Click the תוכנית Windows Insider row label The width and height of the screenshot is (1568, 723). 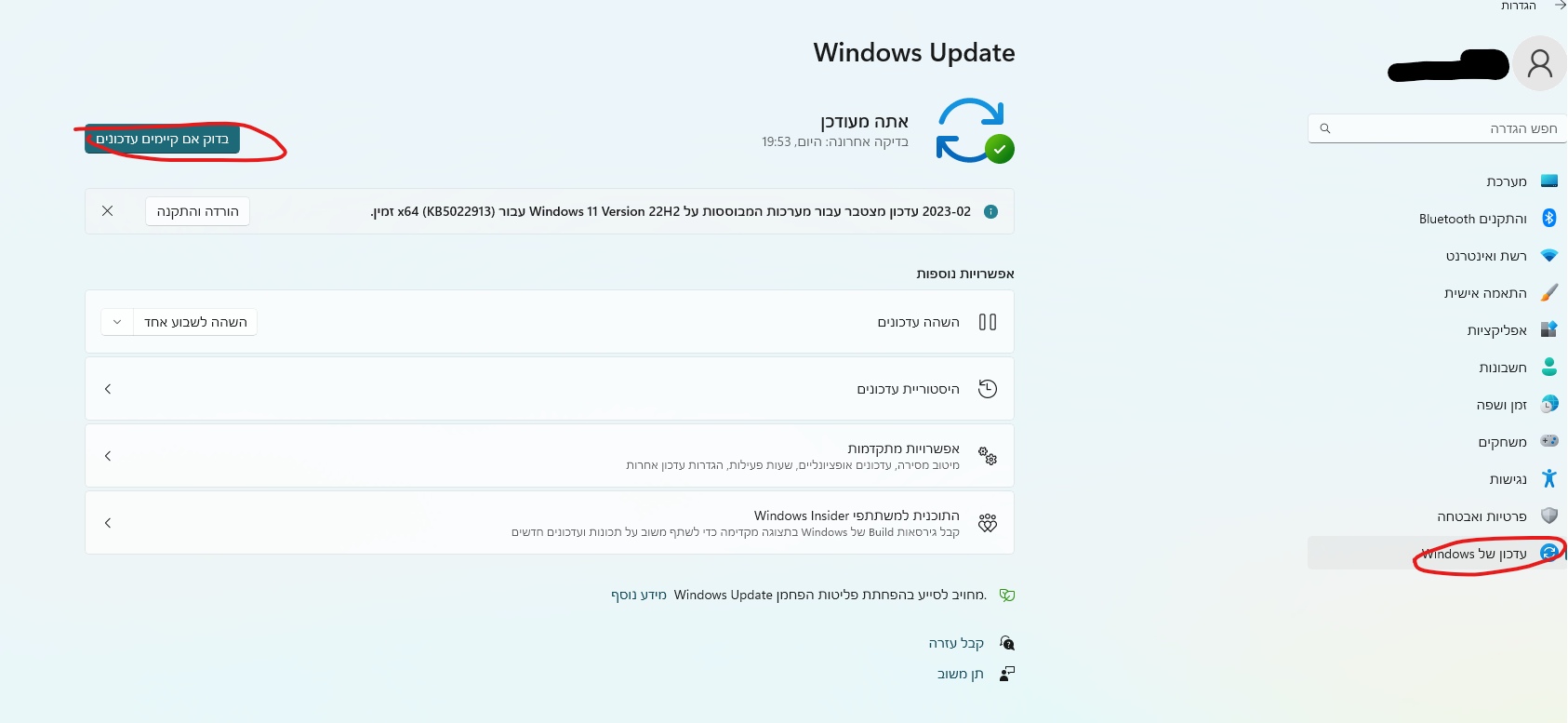[x=857, y=515]
